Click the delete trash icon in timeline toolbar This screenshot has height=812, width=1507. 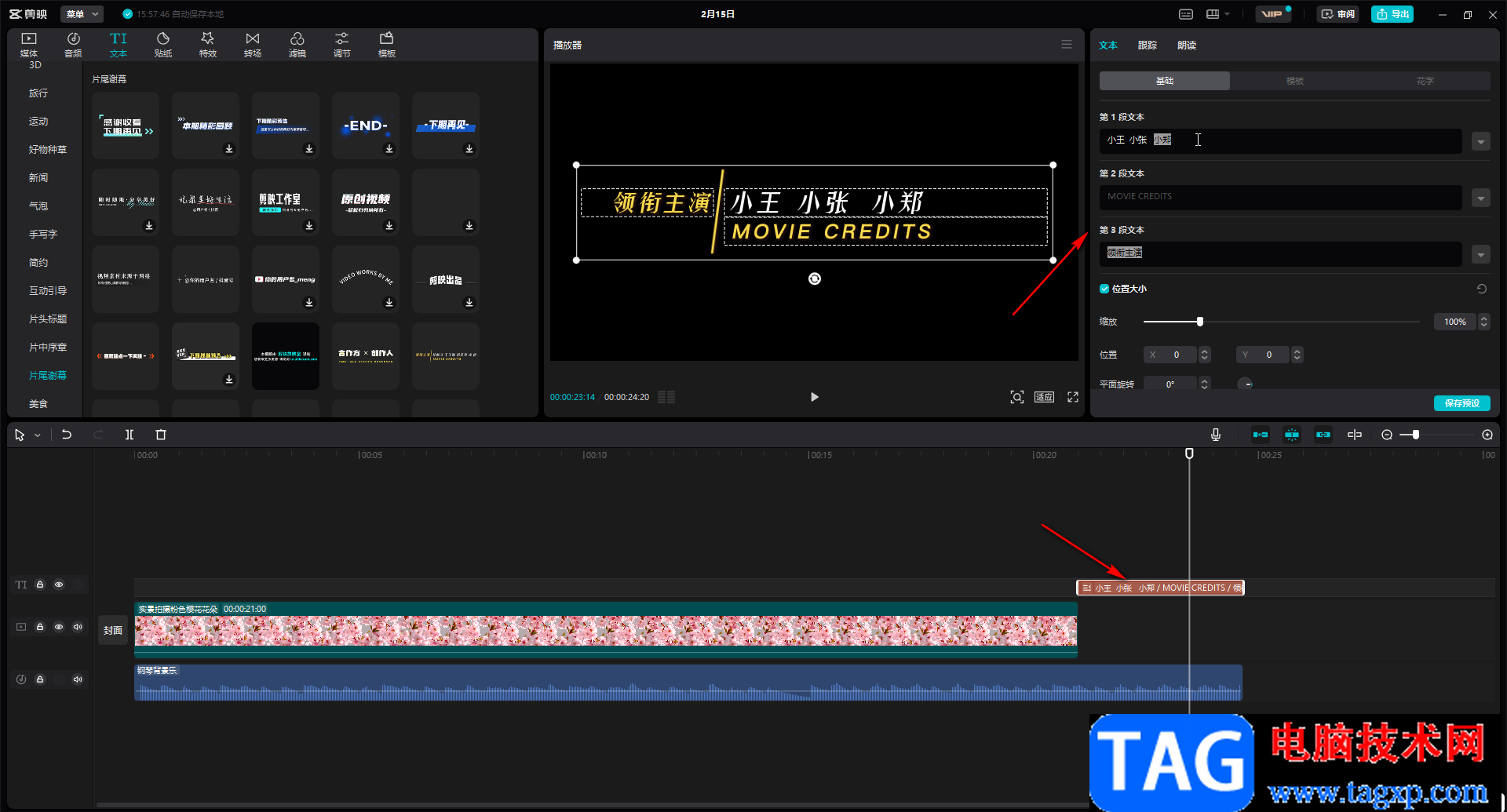[161, 435]
